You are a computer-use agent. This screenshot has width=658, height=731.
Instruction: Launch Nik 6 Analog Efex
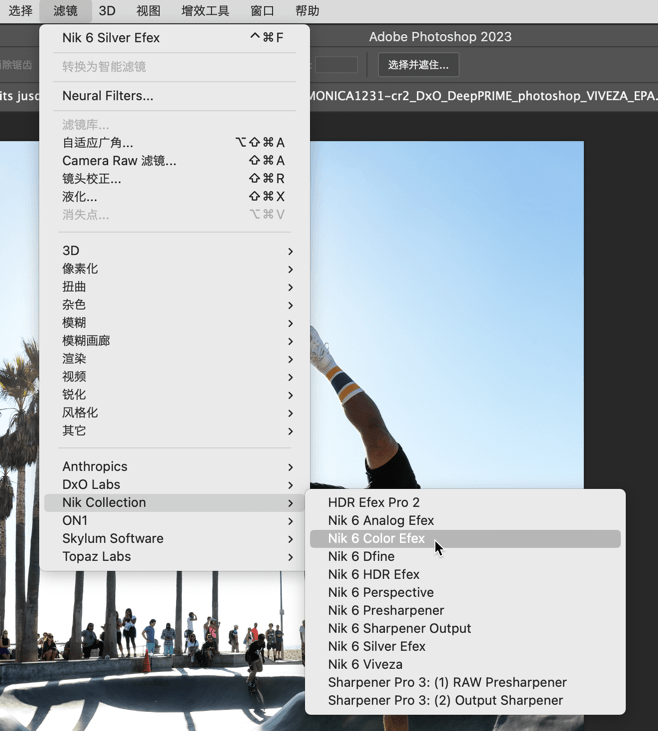coord(465,521)
